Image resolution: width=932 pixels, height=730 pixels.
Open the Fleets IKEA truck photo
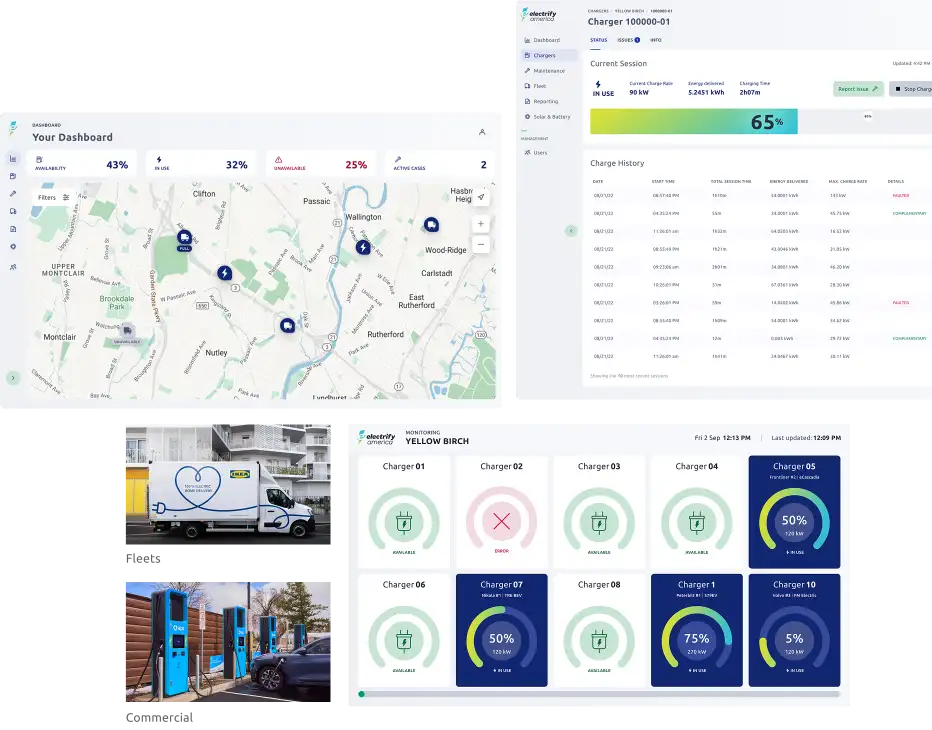(x=228, y=484)
